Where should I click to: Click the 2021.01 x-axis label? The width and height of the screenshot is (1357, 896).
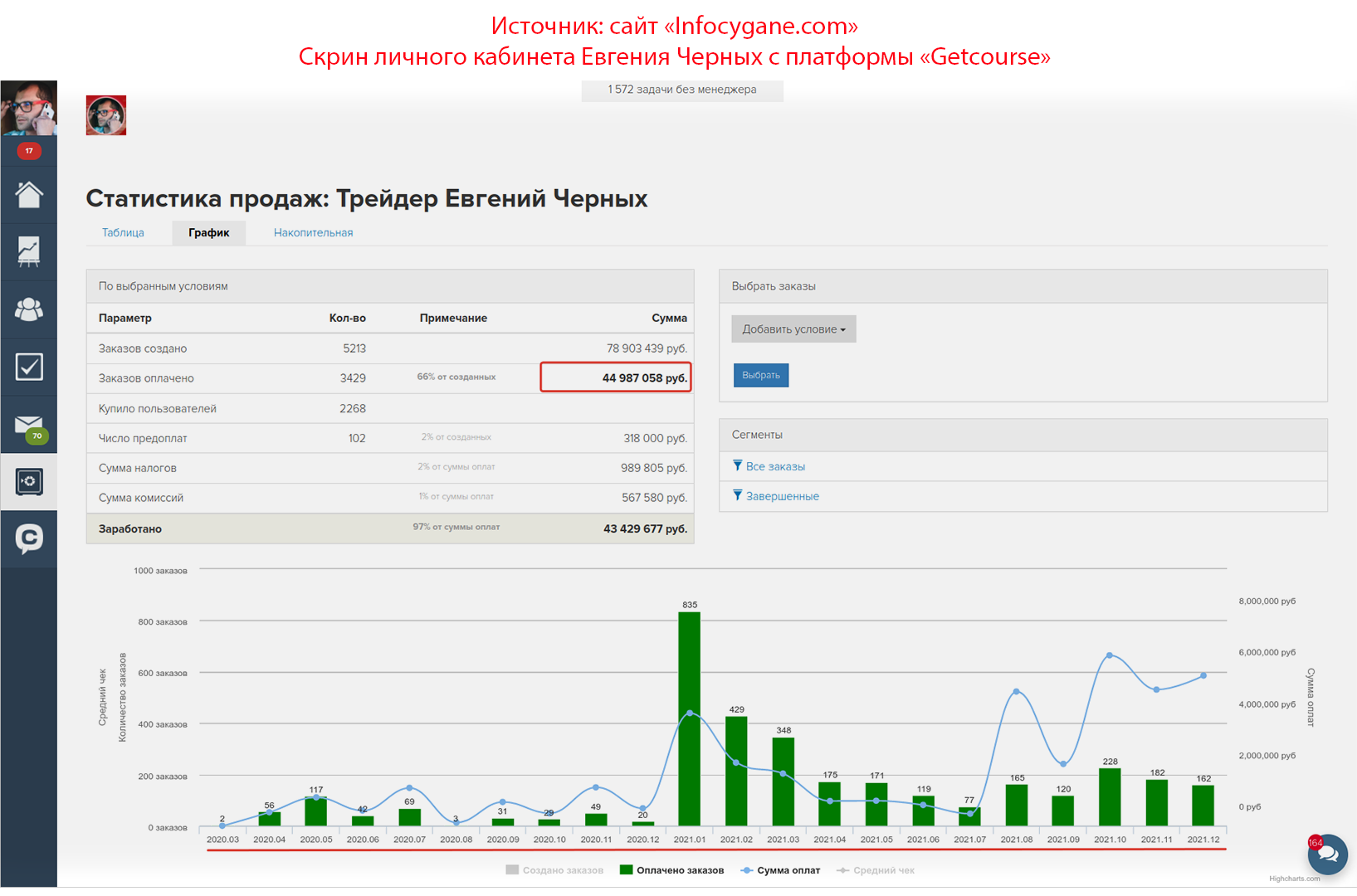[689, 840]
